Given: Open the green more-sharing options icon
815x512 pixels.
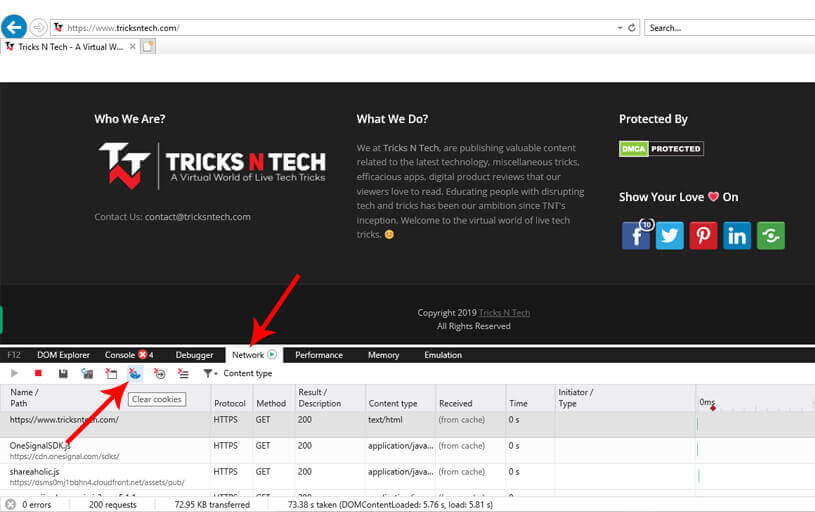Looking at the screenshot, I should tap(771, 235).
